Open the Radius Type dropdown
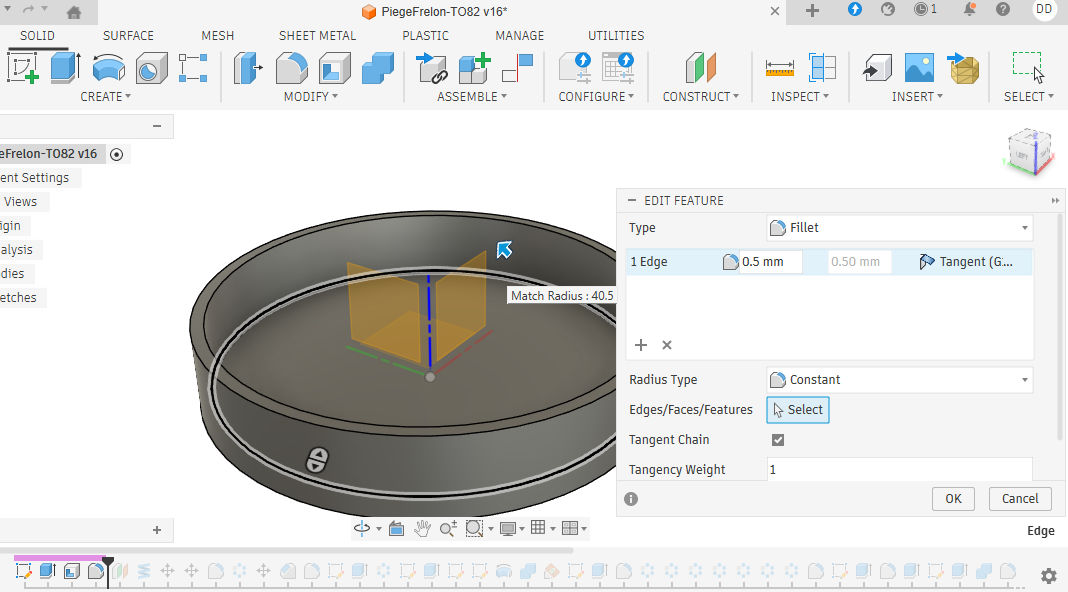This screenshot has height=592, width=1068. coord(898,380)
